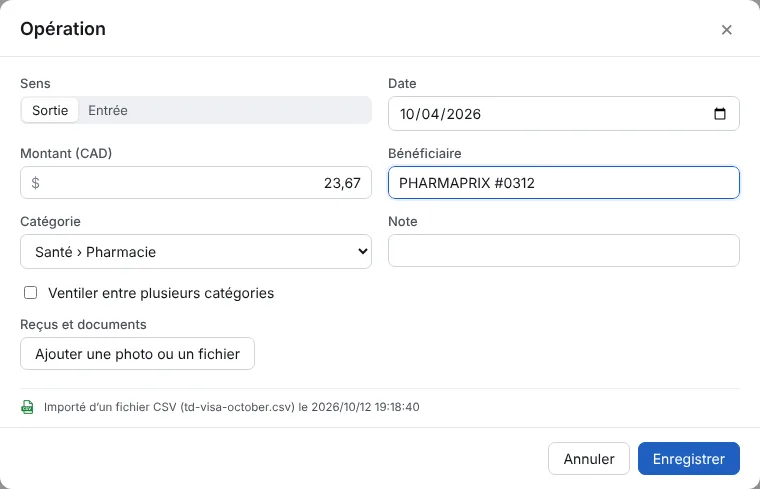Image resolution: width=760 pixels, height=489 pixels.
Task: Click Ajouter une photo ou un fichier
Action: pyautogui.click(x=137, y=354)
